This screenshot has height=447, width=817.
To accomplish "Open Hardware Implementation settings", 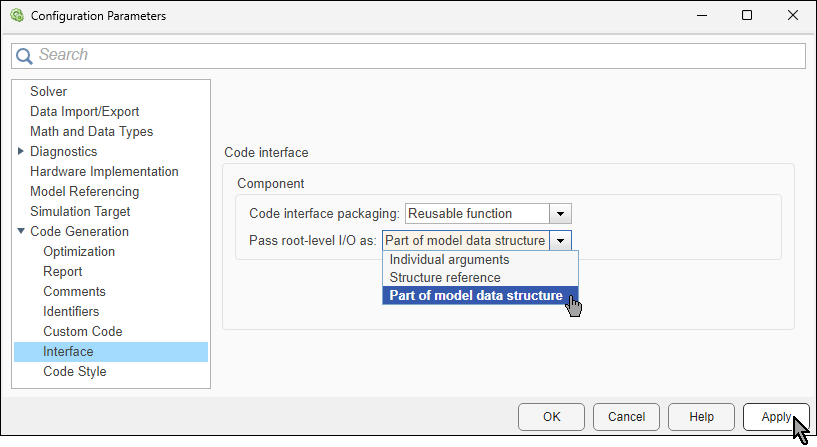I will pos(104,171).
